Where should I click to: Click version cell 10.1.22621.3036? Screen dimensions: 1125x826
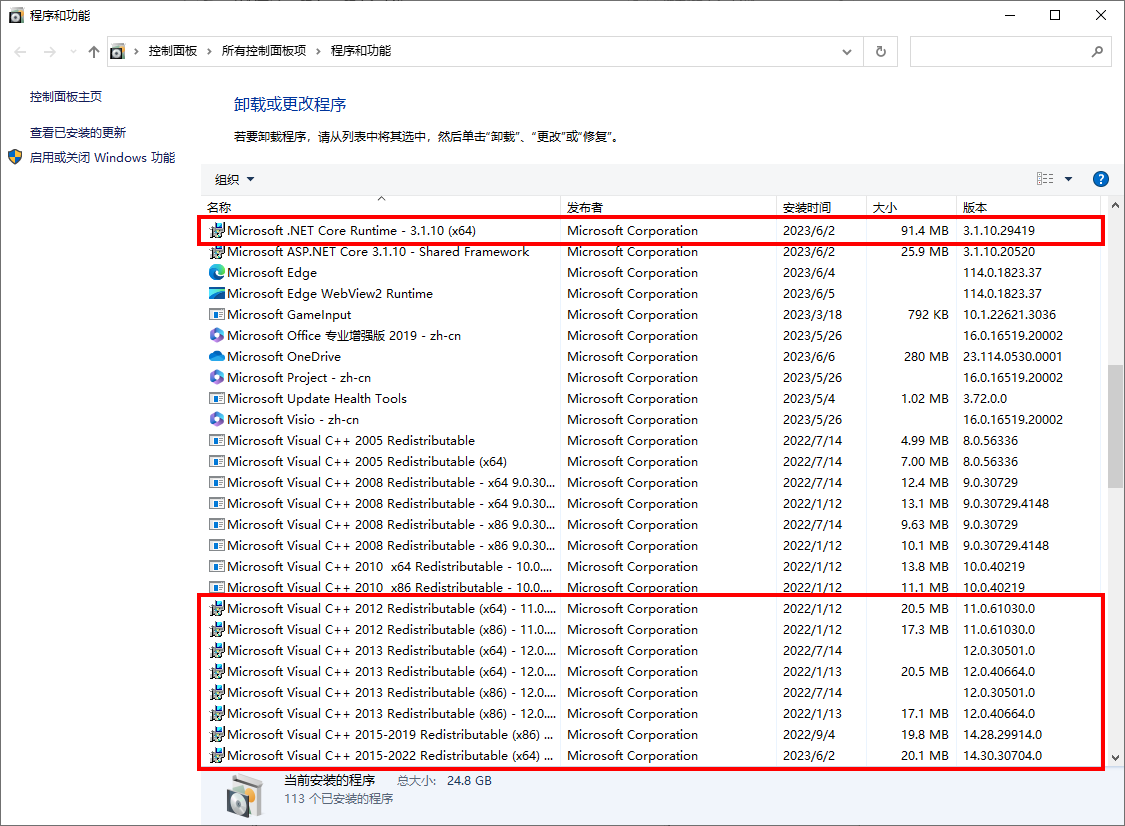[x=1009, y=314]
